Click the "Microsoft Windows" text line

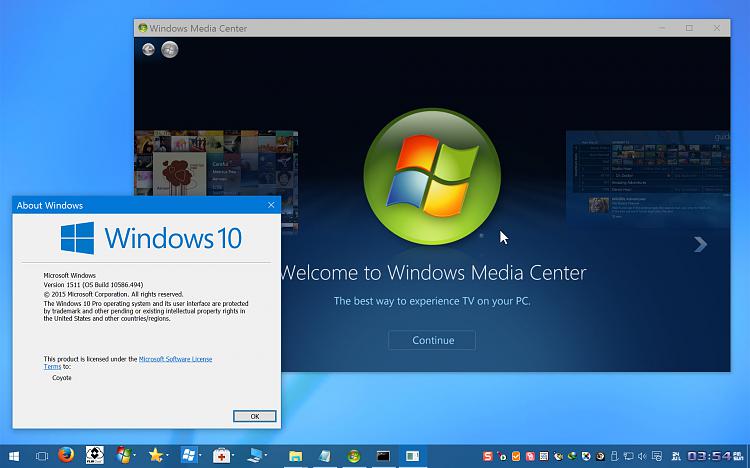click(70, 275)
